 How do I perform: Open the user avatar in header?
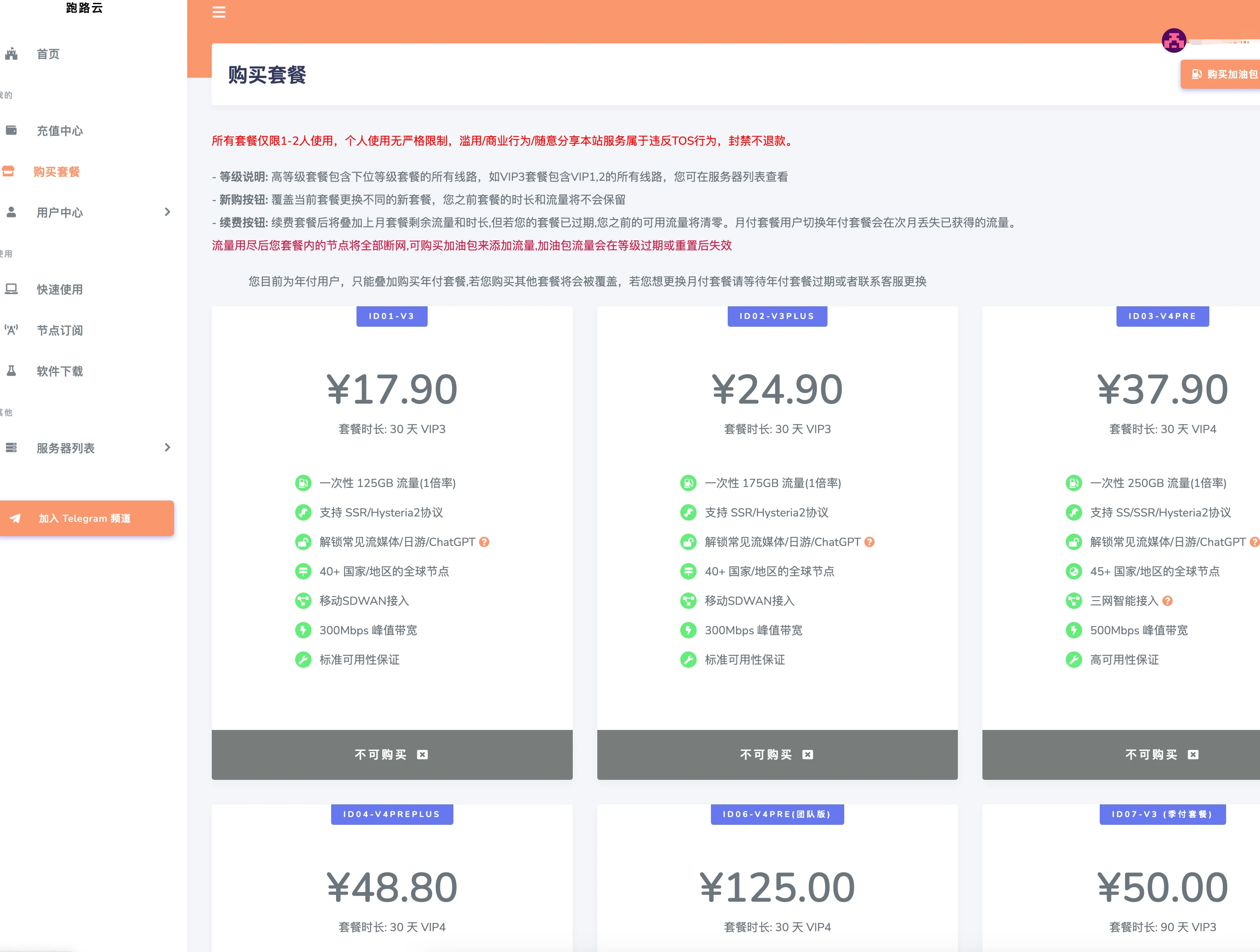click(1173, 40)
